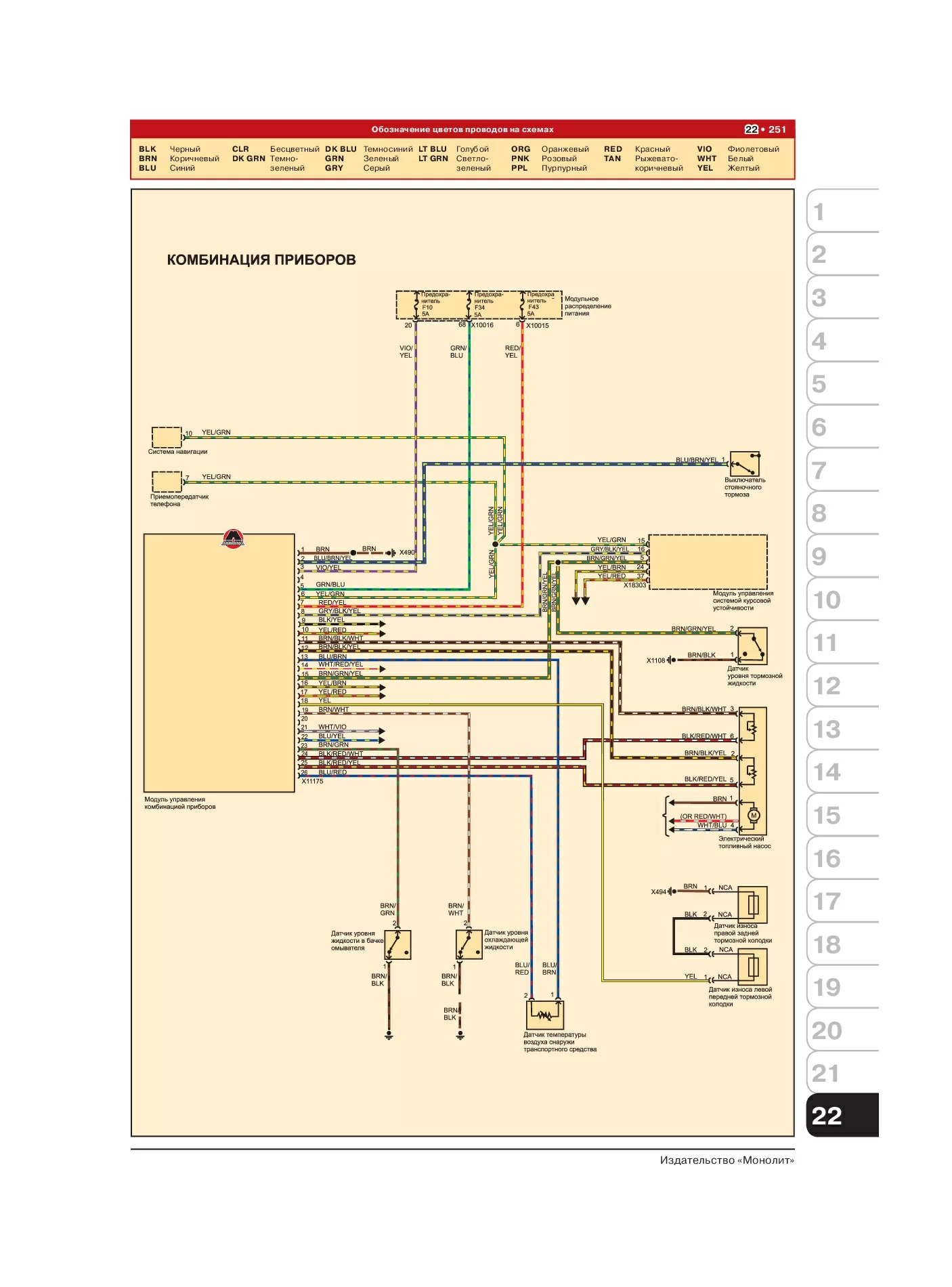
Task: Select the outside air temperature sensor symbol
Action: click(x=545, y=1015)
